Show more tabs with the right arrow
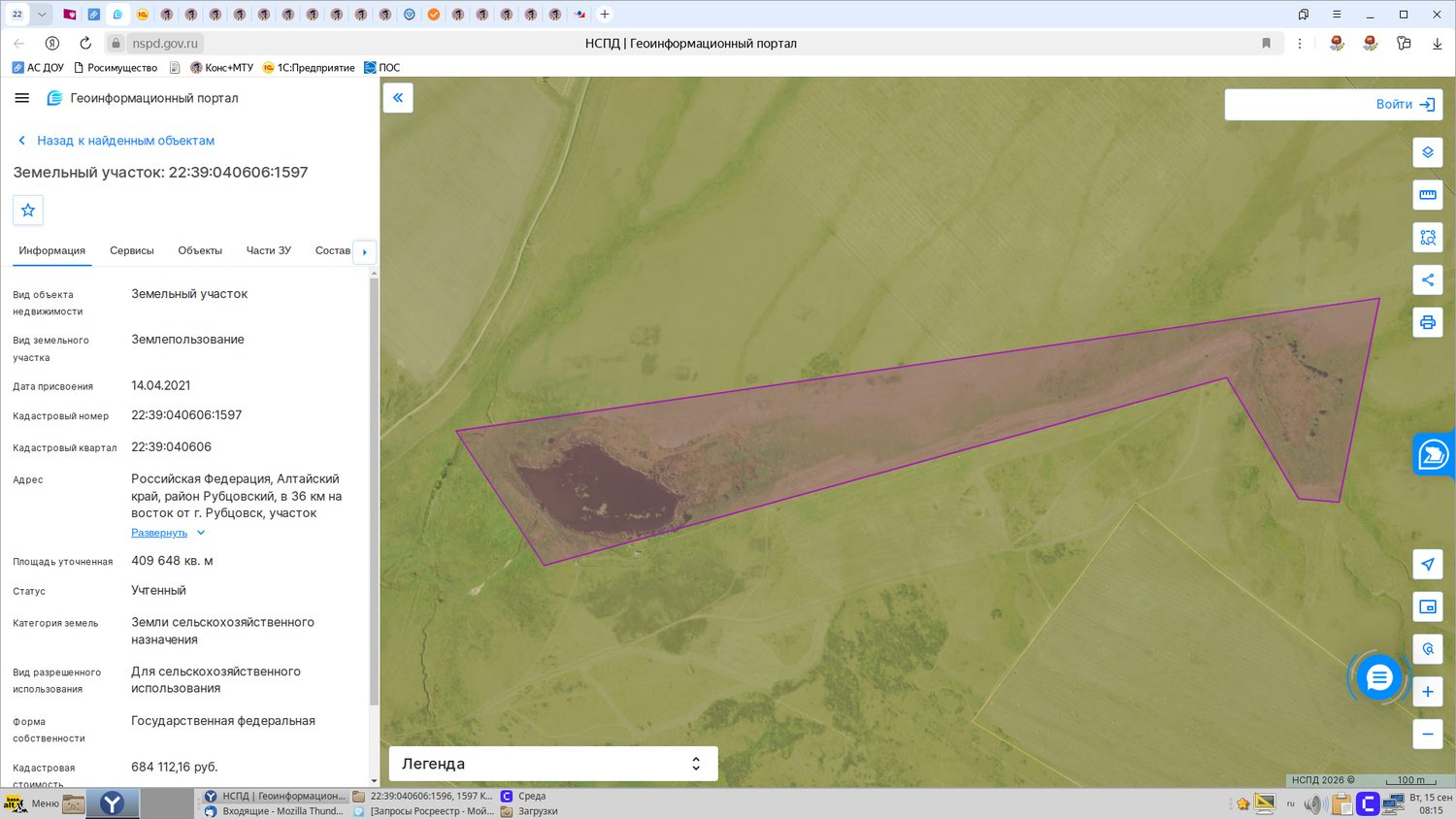The width and height of the screenshot is (1456, 819). [365, 252]
